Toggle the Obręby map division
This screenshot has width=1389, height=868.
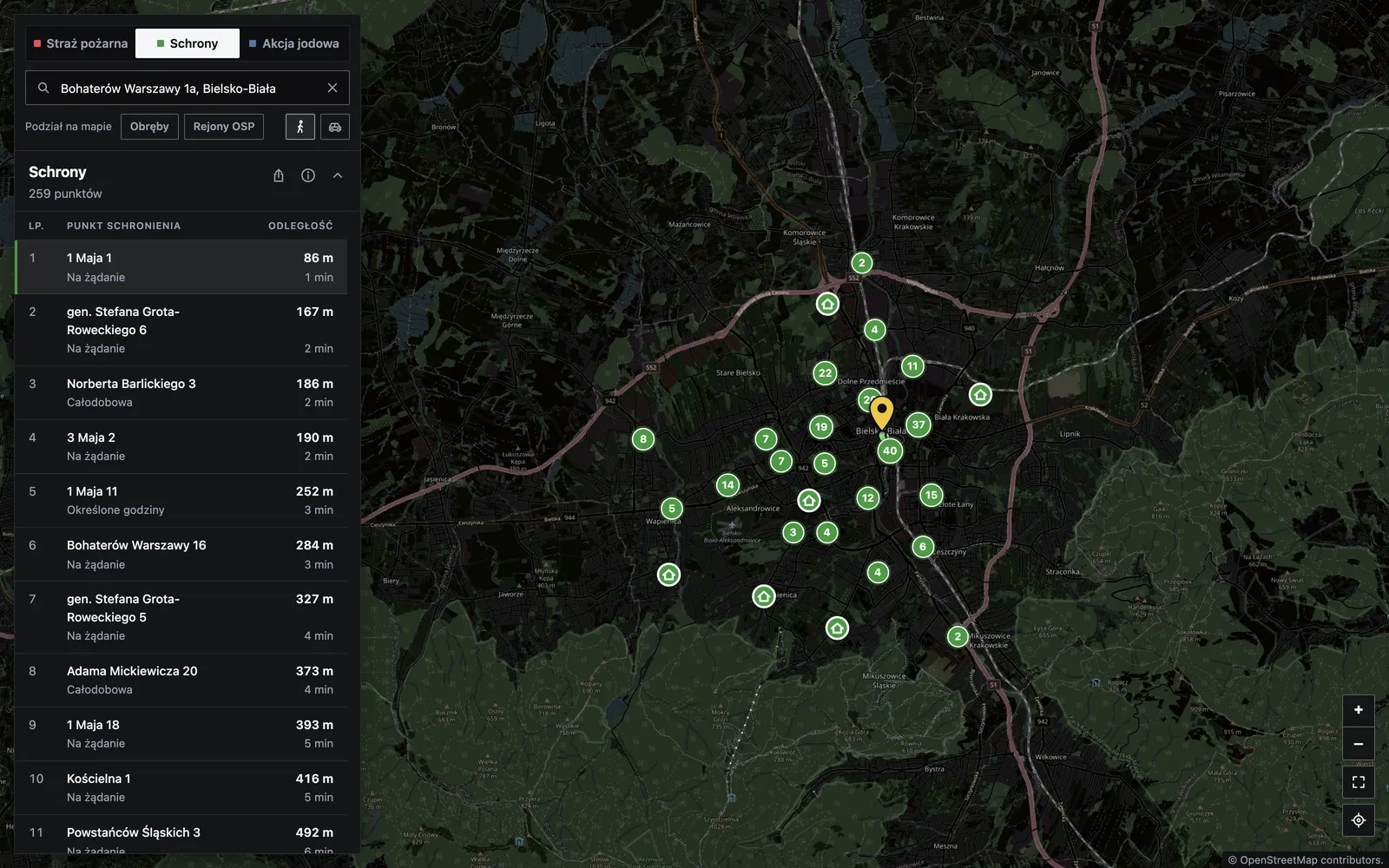click(x=149, y=127)
